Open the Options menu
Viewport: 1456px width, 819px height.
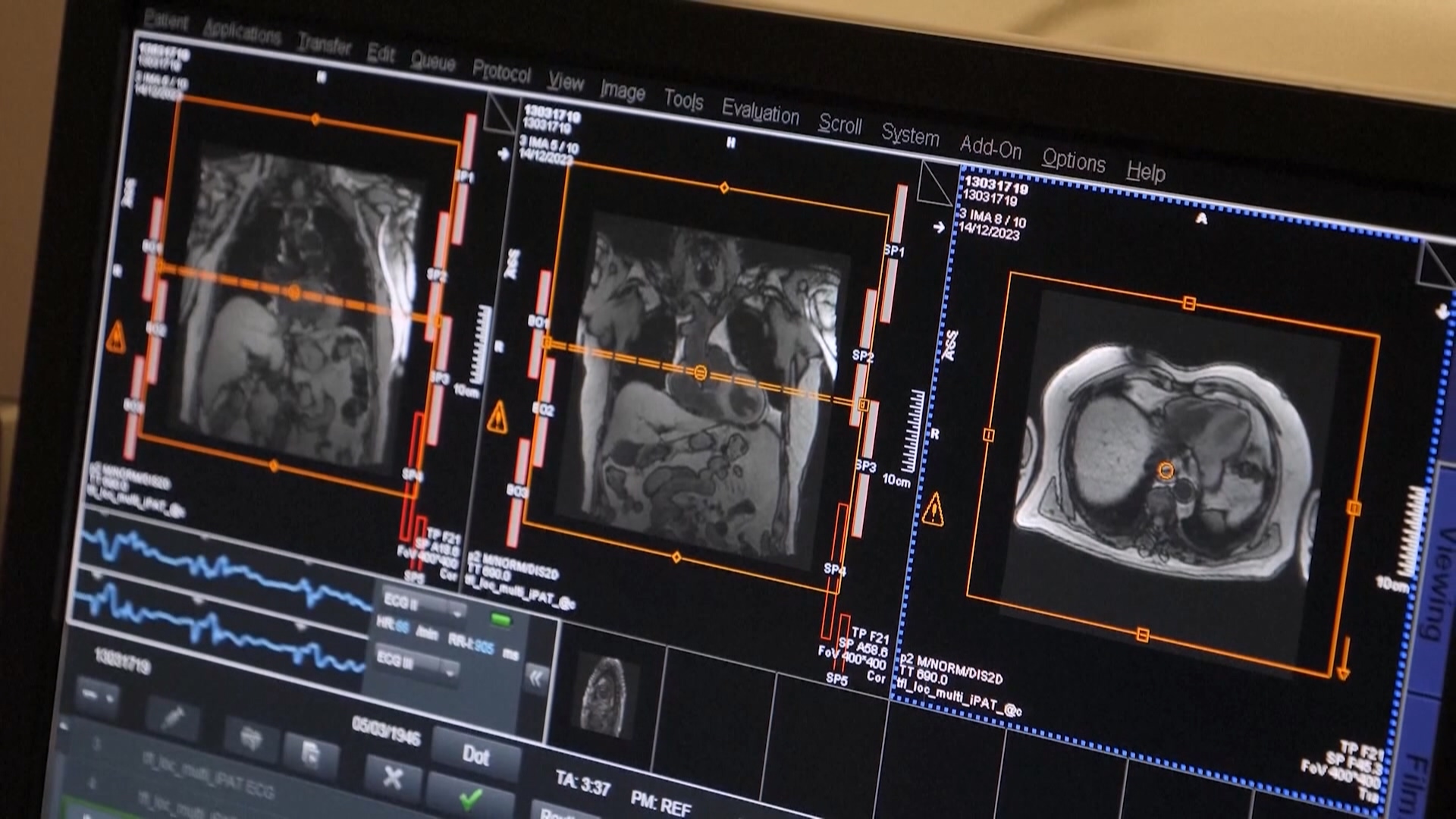[1073, 160]
